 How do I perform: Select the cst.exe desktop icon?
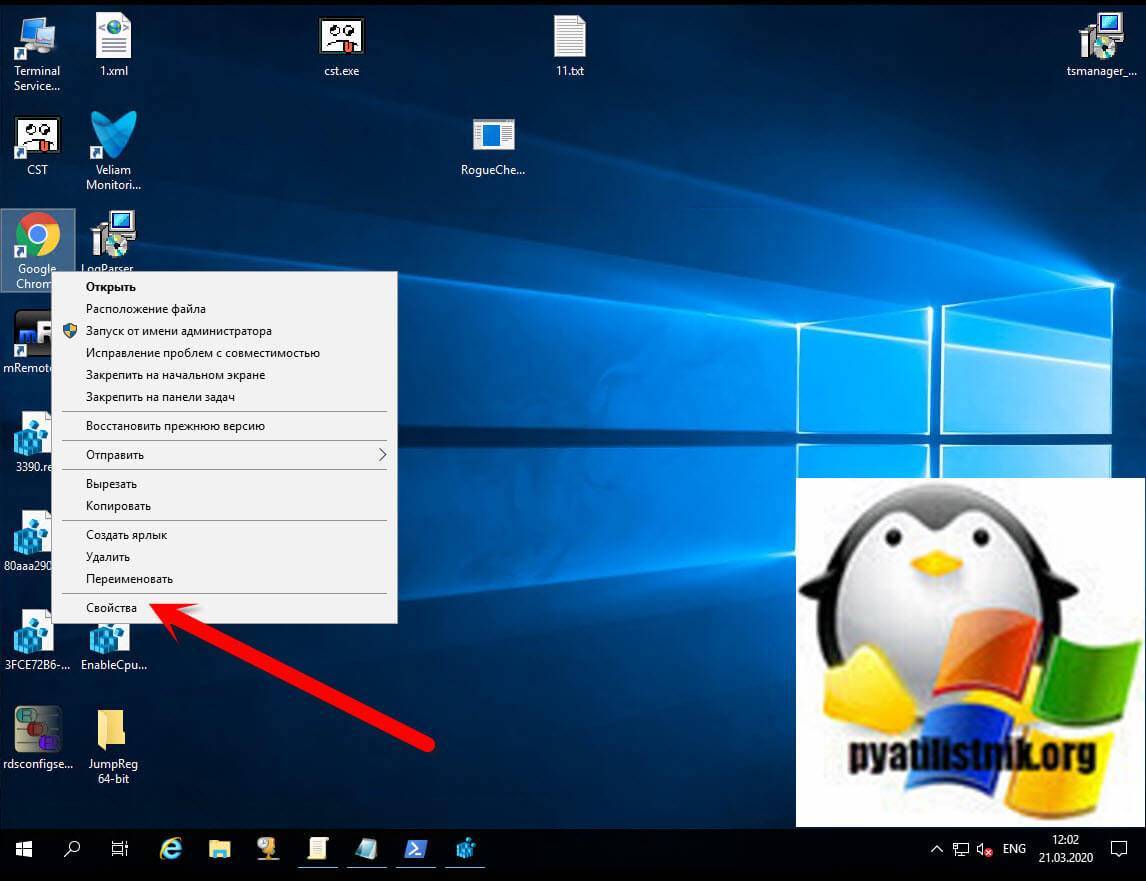(341, 38)
